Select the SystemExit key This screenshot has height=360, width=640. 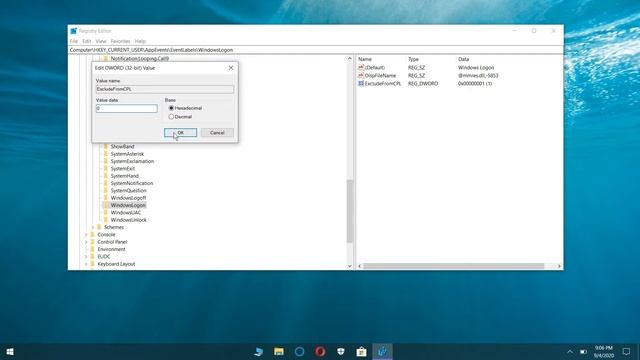pyautogui.click(x=123, y=169)
